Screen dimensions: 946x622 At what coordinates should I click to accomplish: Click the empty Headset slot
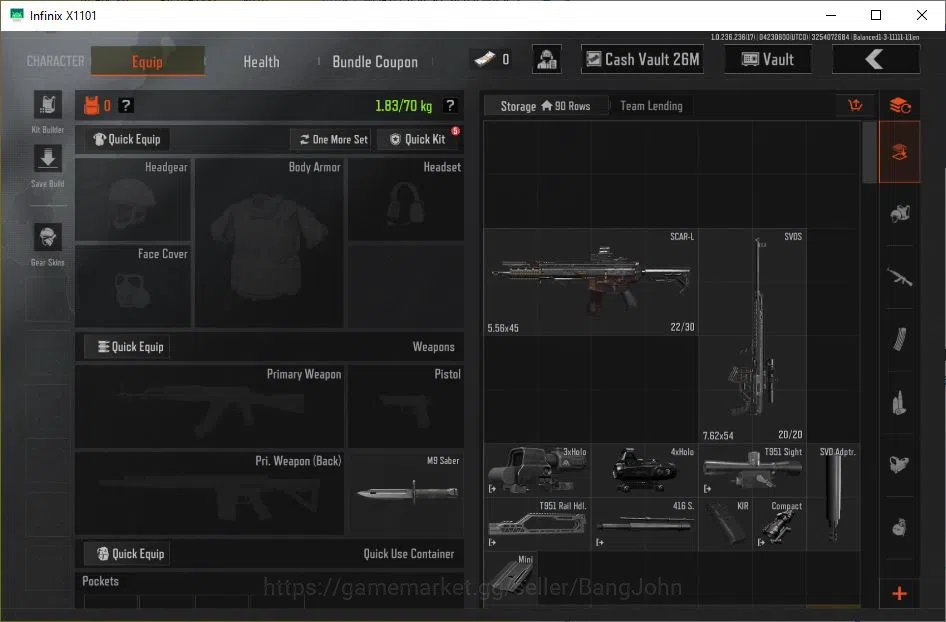tap(406, 200)
